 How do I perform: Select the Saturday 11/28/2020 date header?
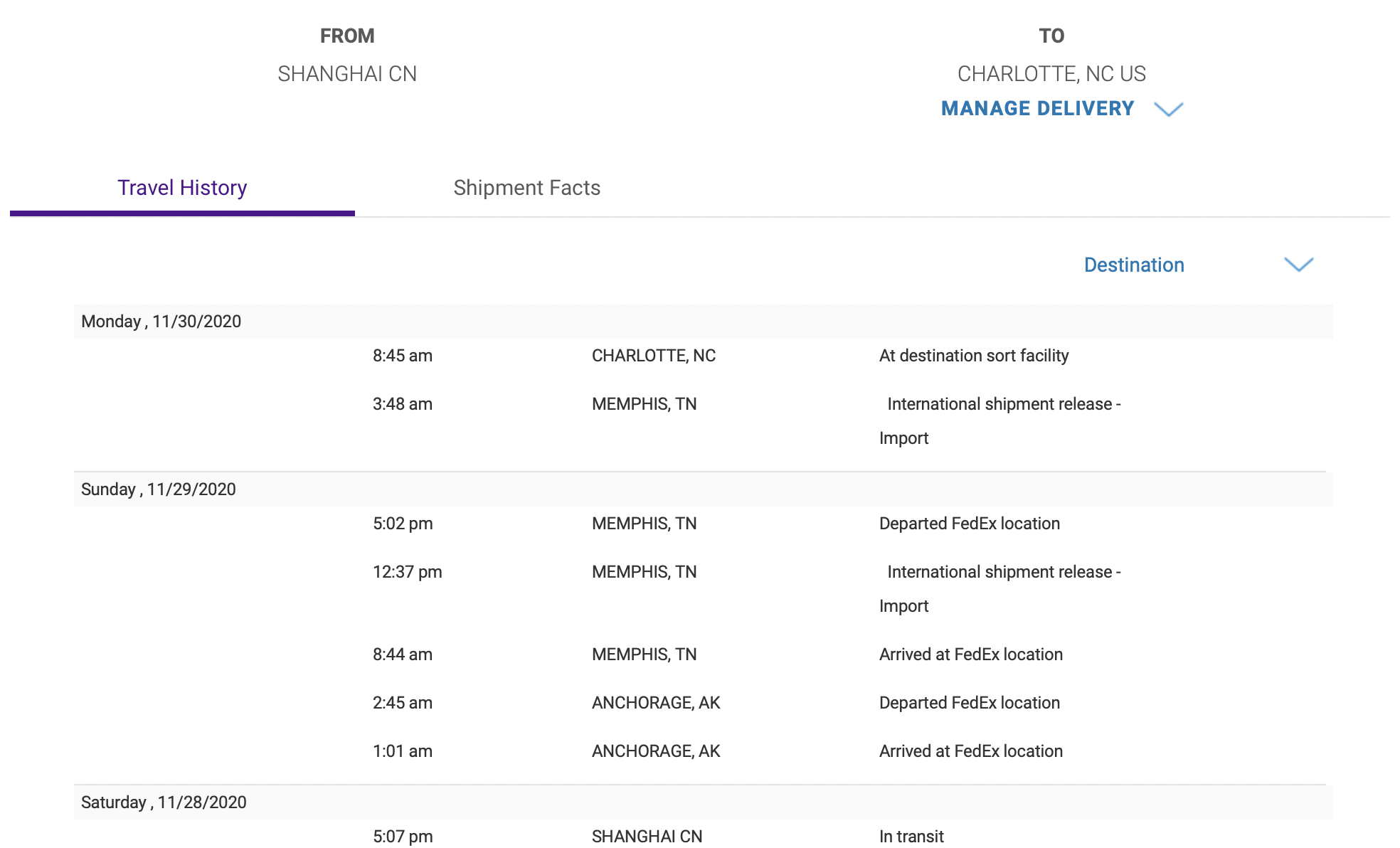click(x=164, y=802)
